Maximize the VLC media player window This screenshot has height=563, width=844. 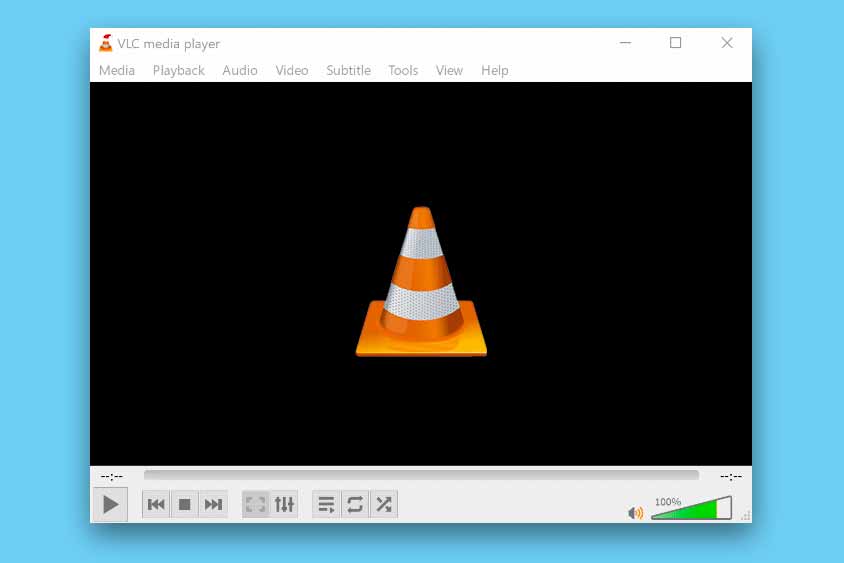pyautogui.click(x=676, y=43)
